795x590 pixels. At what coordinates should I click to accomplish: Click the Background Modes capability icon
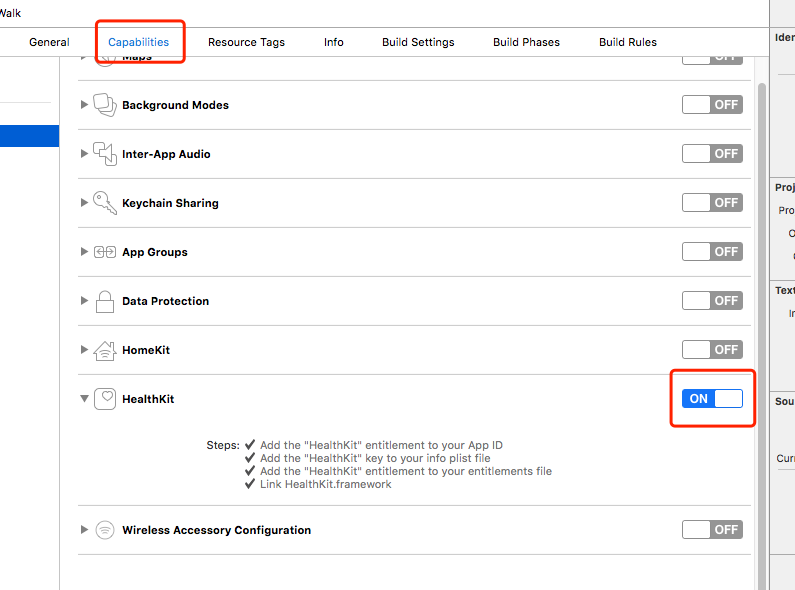click(105, 104)
